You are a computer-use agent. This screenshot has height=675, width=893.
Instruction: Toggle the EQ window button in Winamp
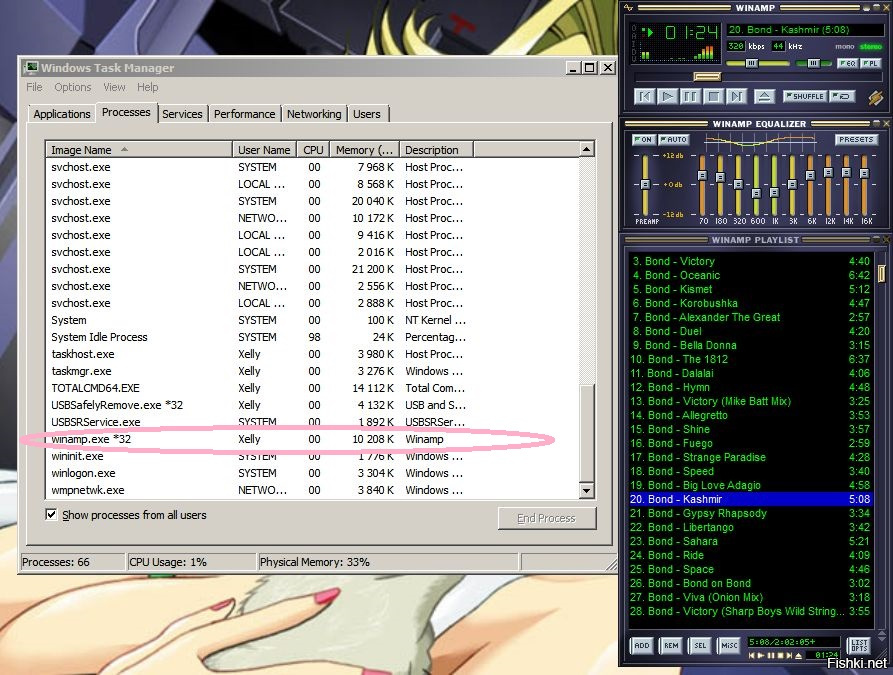pyautogui.click(x=847, y=63)
